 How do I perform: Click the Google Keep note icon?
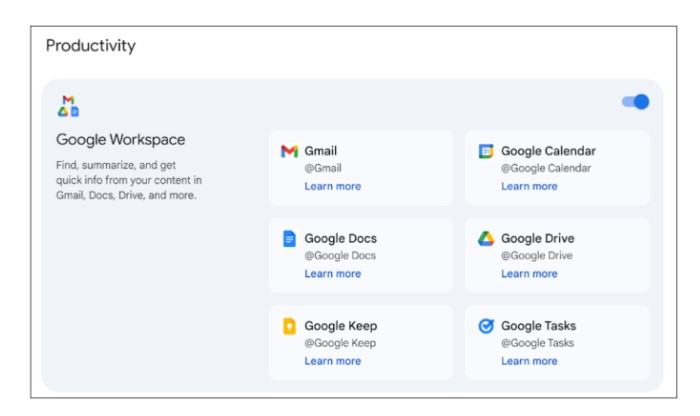(289, 326)
